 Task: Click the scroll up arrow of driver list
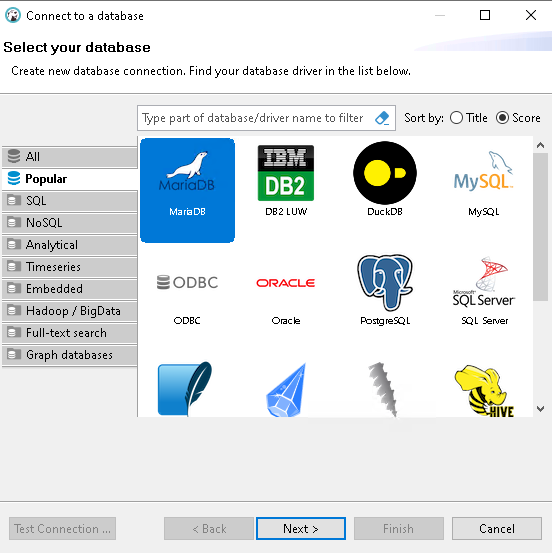540,145
